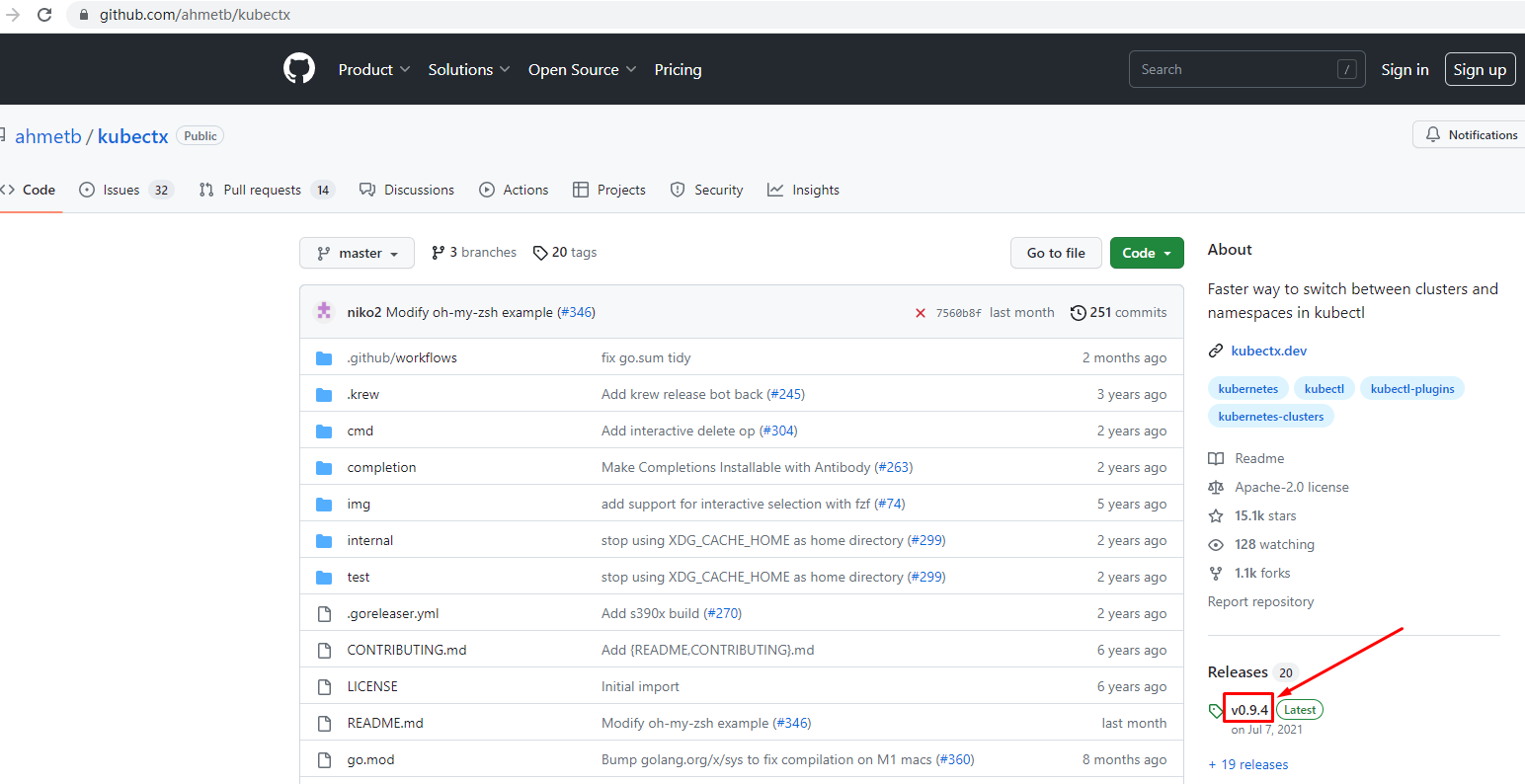Click the completion folder icon

tap(324, 467)
